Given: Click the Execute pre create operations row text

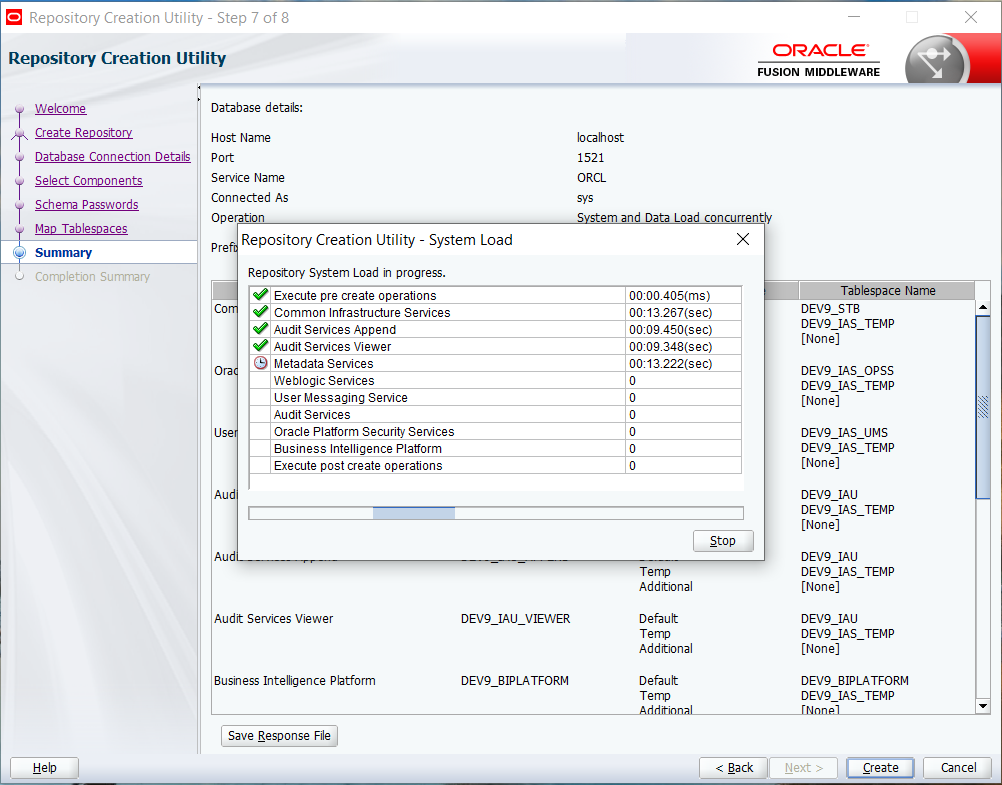Looking at the screenshot, I should click(x=355, y=295).
